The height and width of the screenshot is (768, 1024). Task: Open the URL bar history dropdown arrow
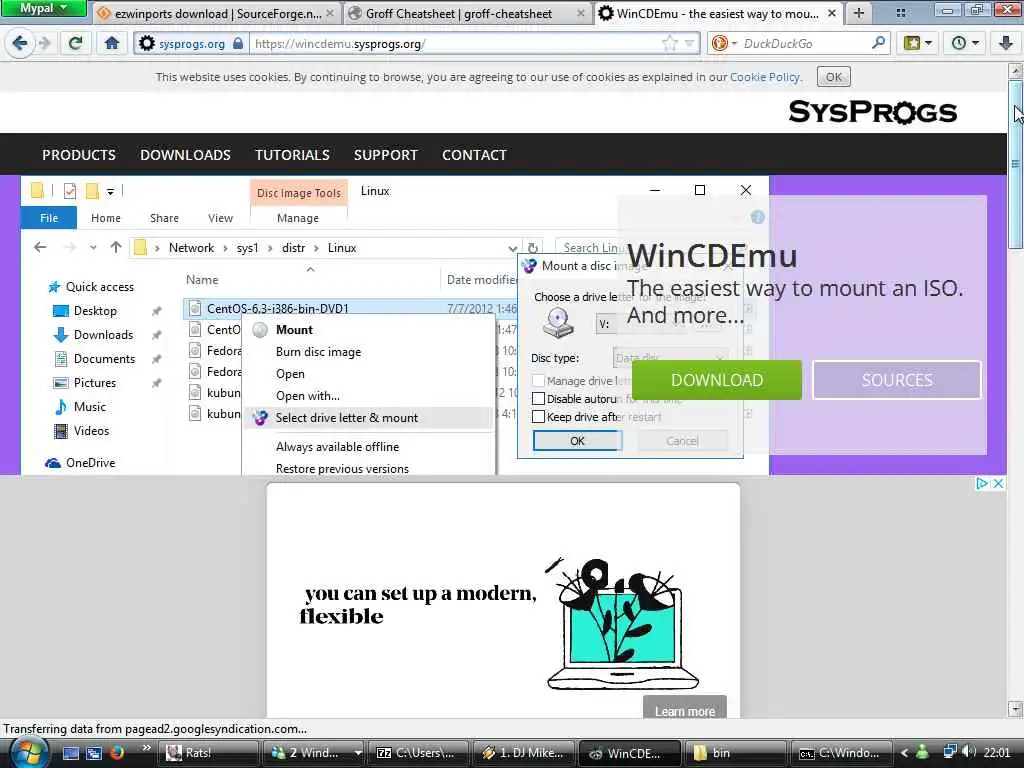[690, 44]
